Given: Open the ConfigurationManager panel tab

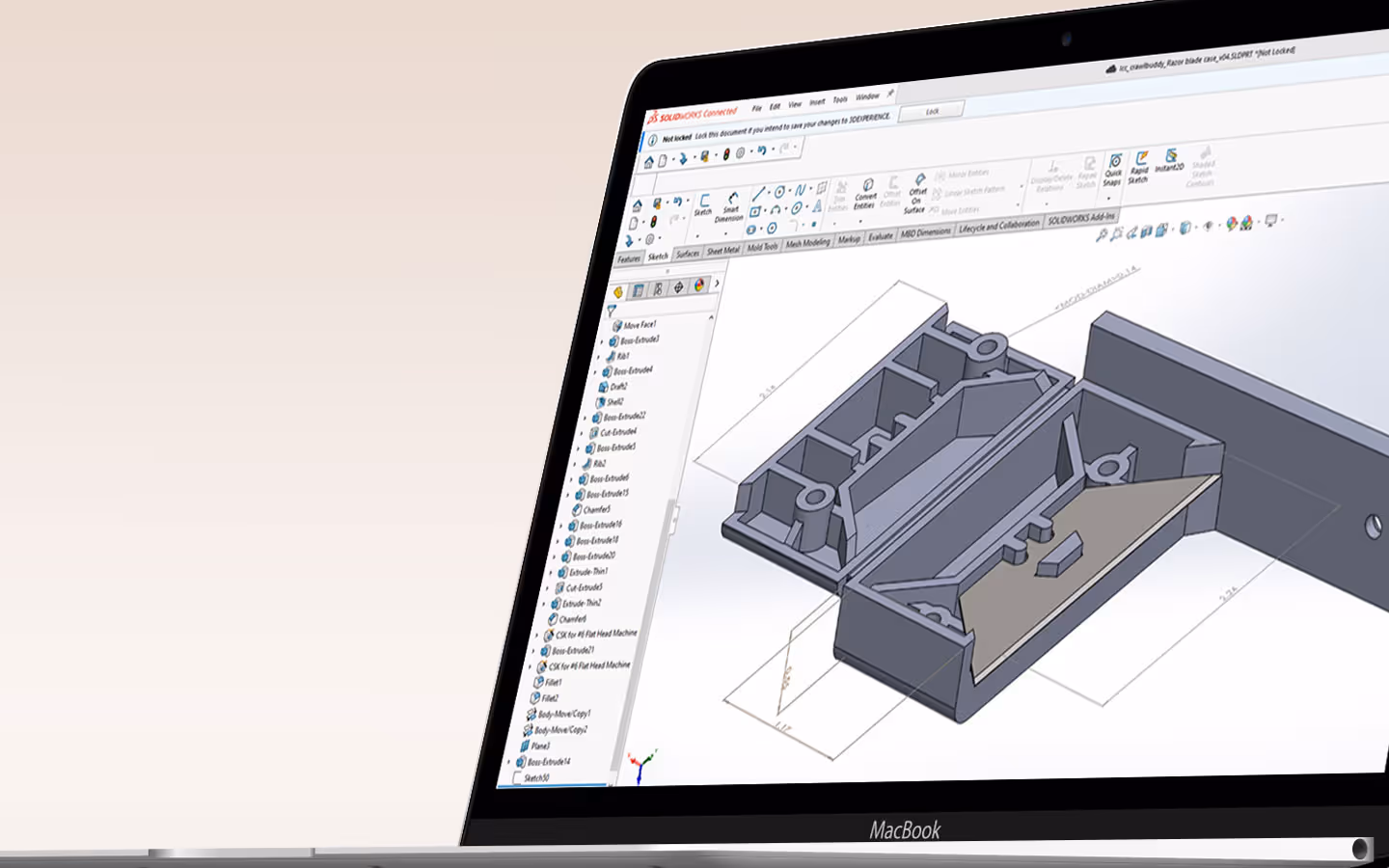Looking at the screenshot, I should tap(658, 288).
